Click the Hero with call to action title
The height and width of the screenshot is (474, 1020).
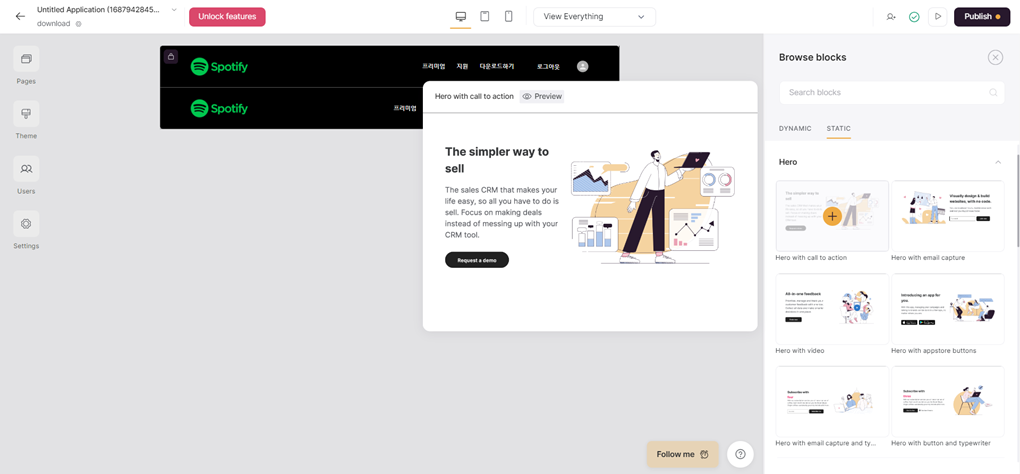pyautogui.click(x=474, y=96)
